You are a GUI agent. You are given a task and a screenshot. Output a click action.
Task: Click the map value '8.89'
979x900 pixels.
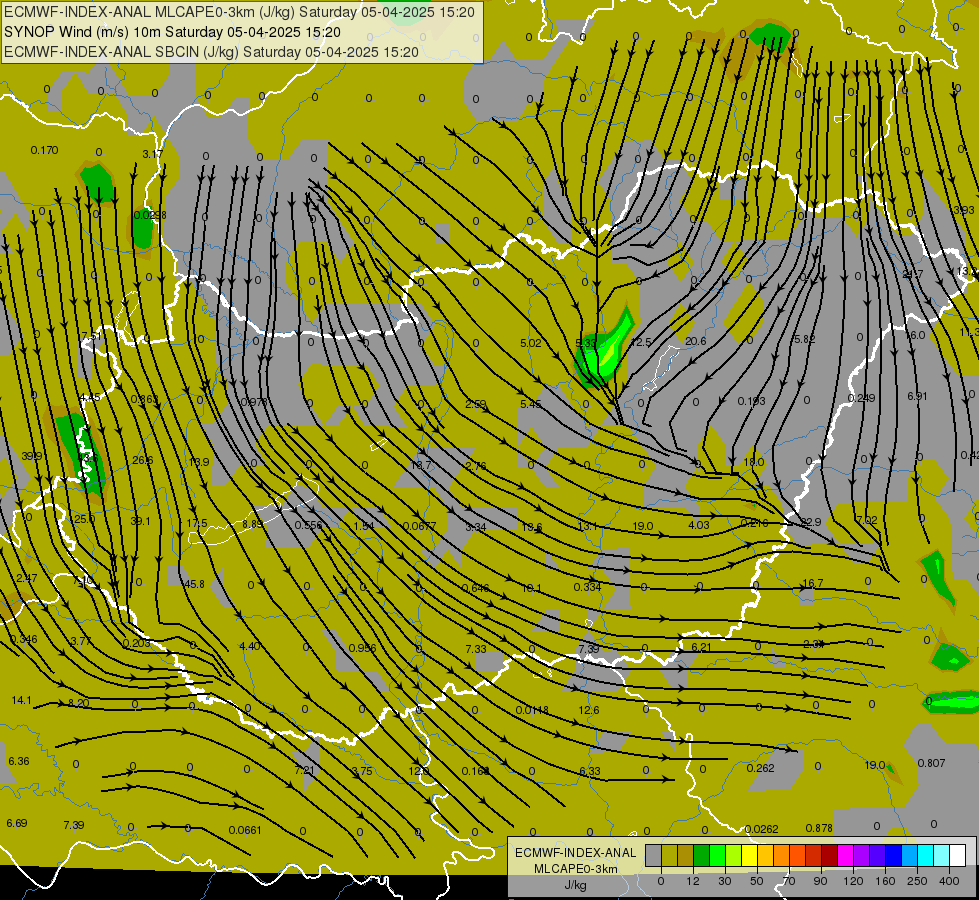coord(253,524)
